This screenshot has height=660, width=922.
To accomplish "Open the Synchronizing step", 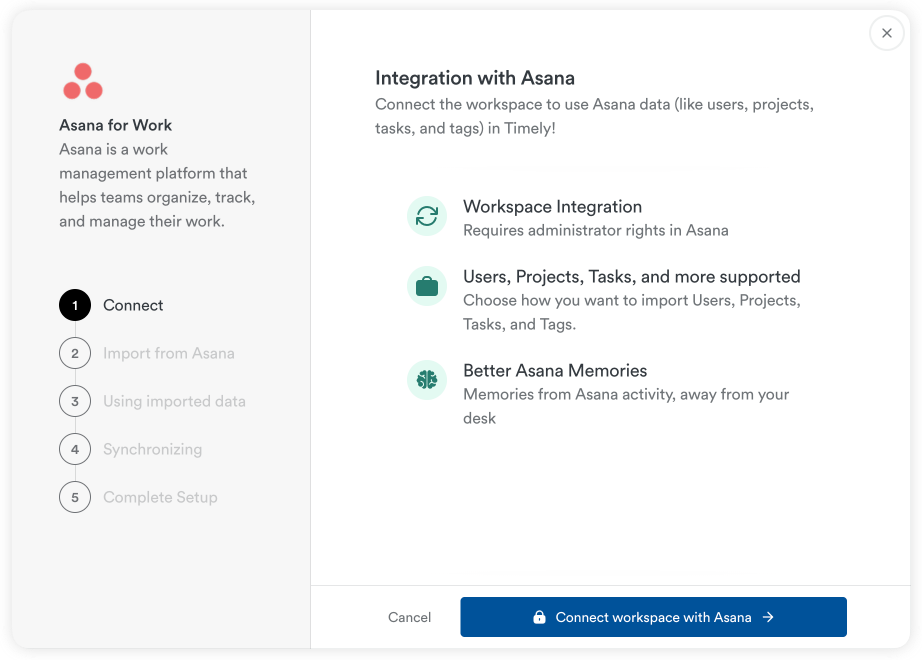I will pyautogui.click(x=152, y=449).
